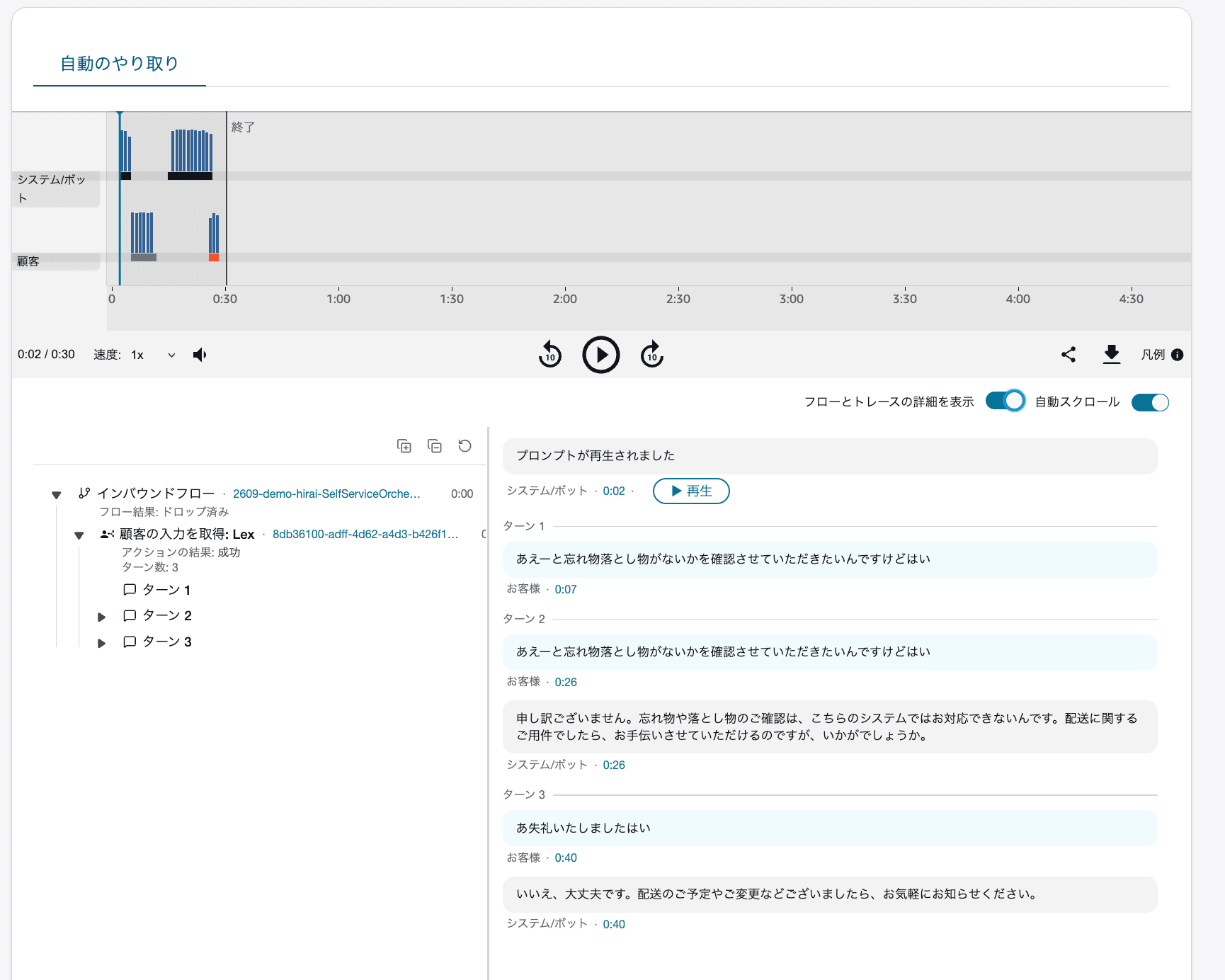The image size is (1225, 980).
Task: Jump to システム/ボット 0:26 timestamp
Action: tap(614, 765)
